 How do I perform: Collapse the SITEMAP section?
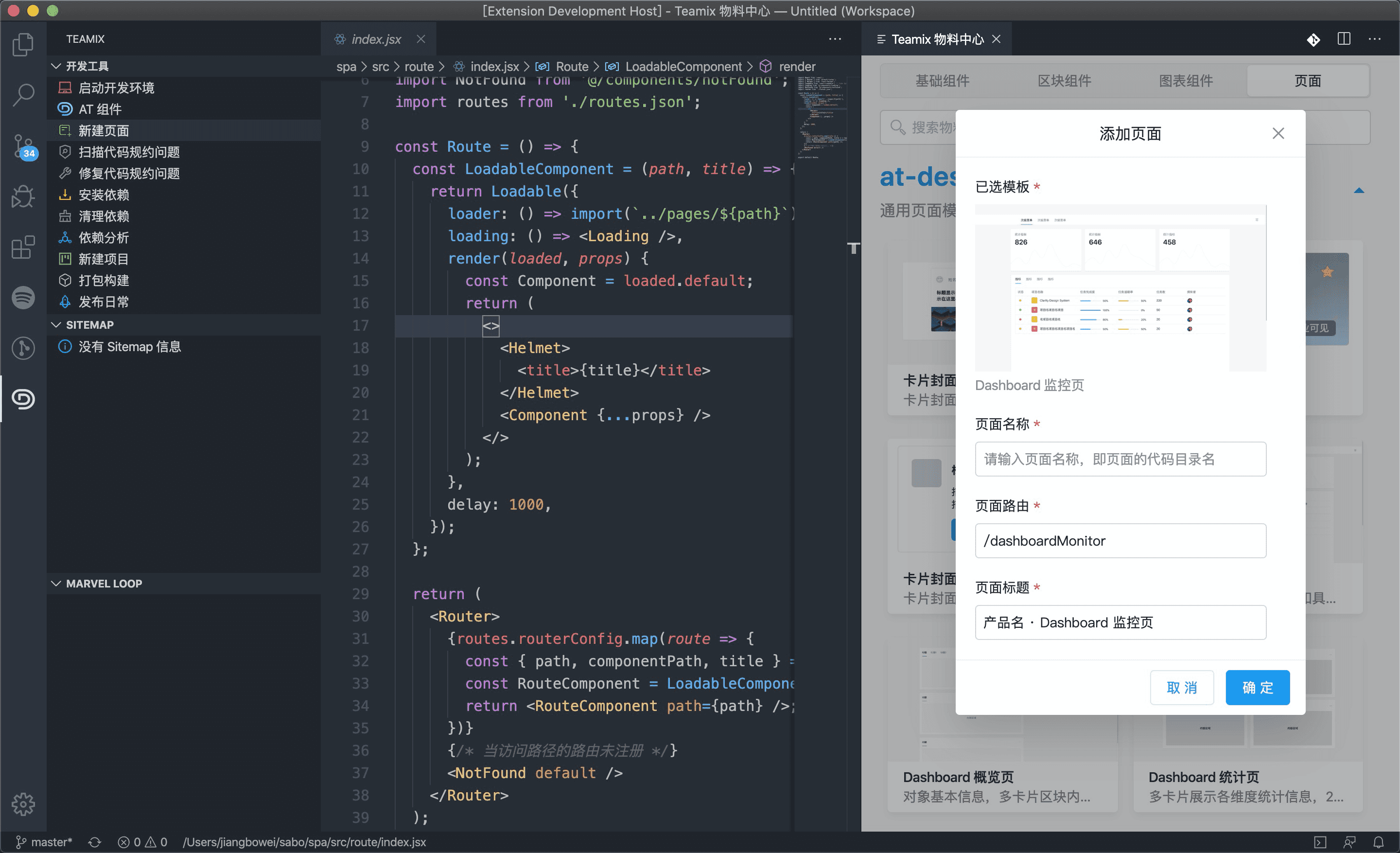coord(184,325)
